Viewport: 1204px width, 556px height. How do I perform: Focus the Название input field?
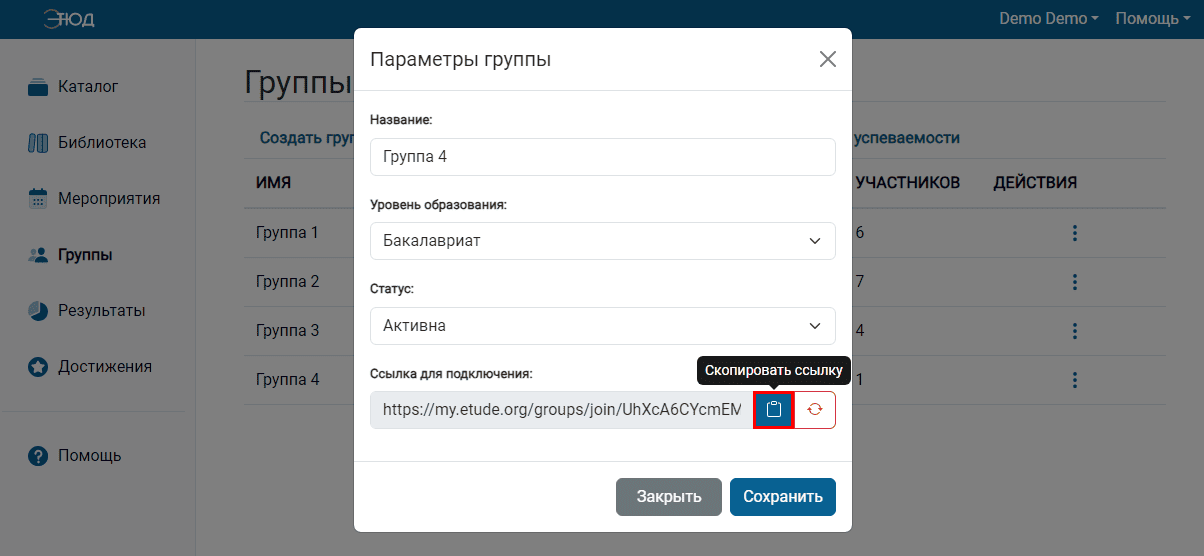[603, 157]
